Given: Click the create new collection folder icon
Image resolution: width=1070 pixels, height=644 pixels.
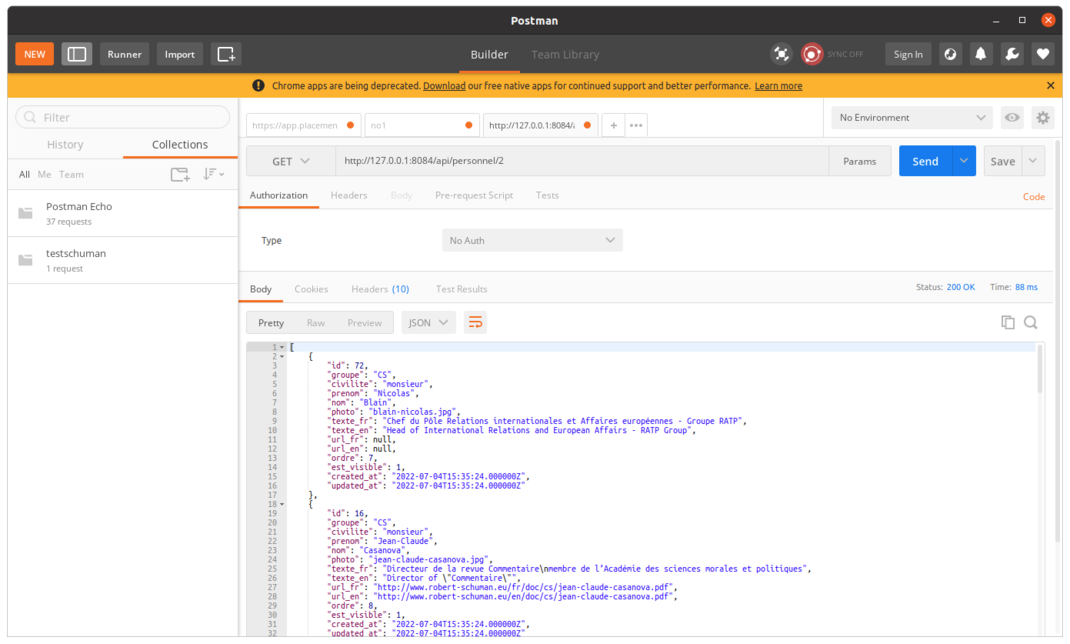Looking at the screenshot, I should tap(179, 174).
